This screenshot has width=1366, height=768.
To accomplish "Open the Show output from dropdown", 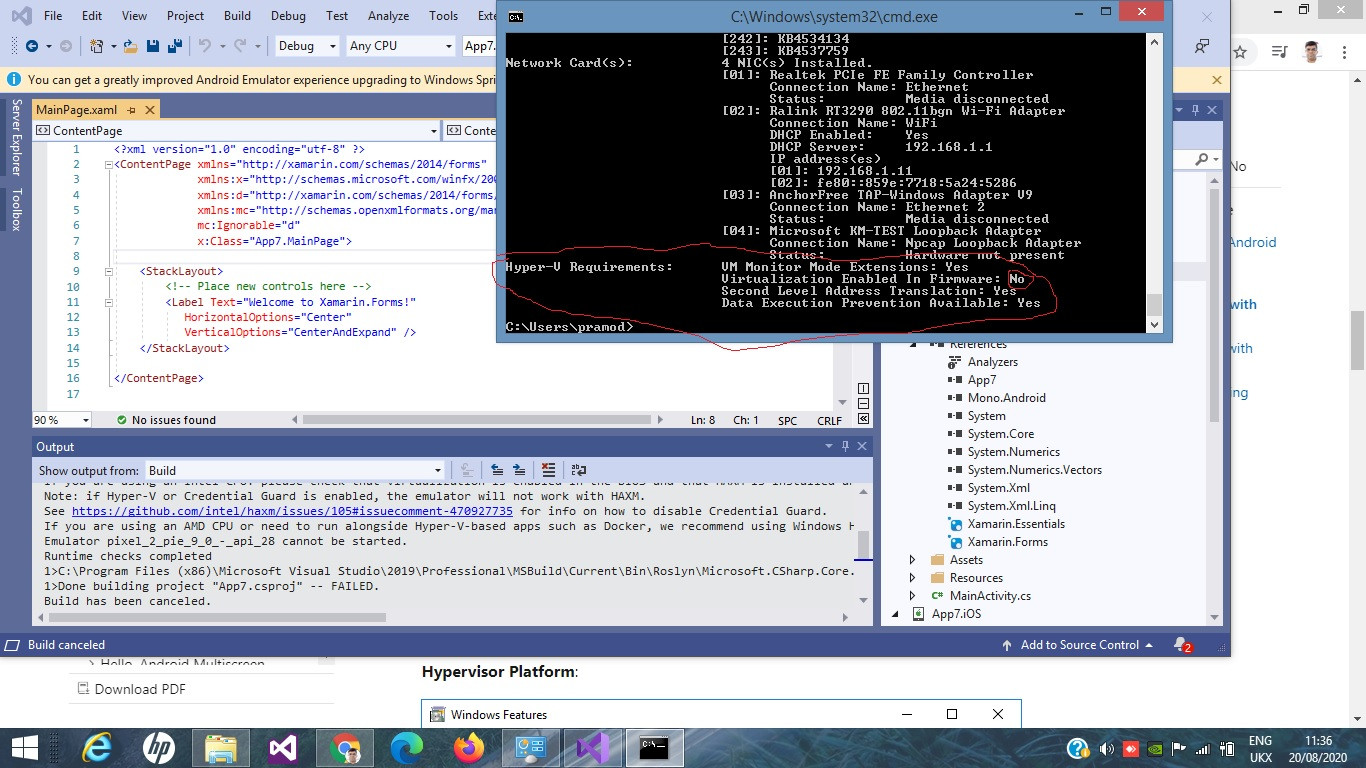I will click(x=294, y=470).
